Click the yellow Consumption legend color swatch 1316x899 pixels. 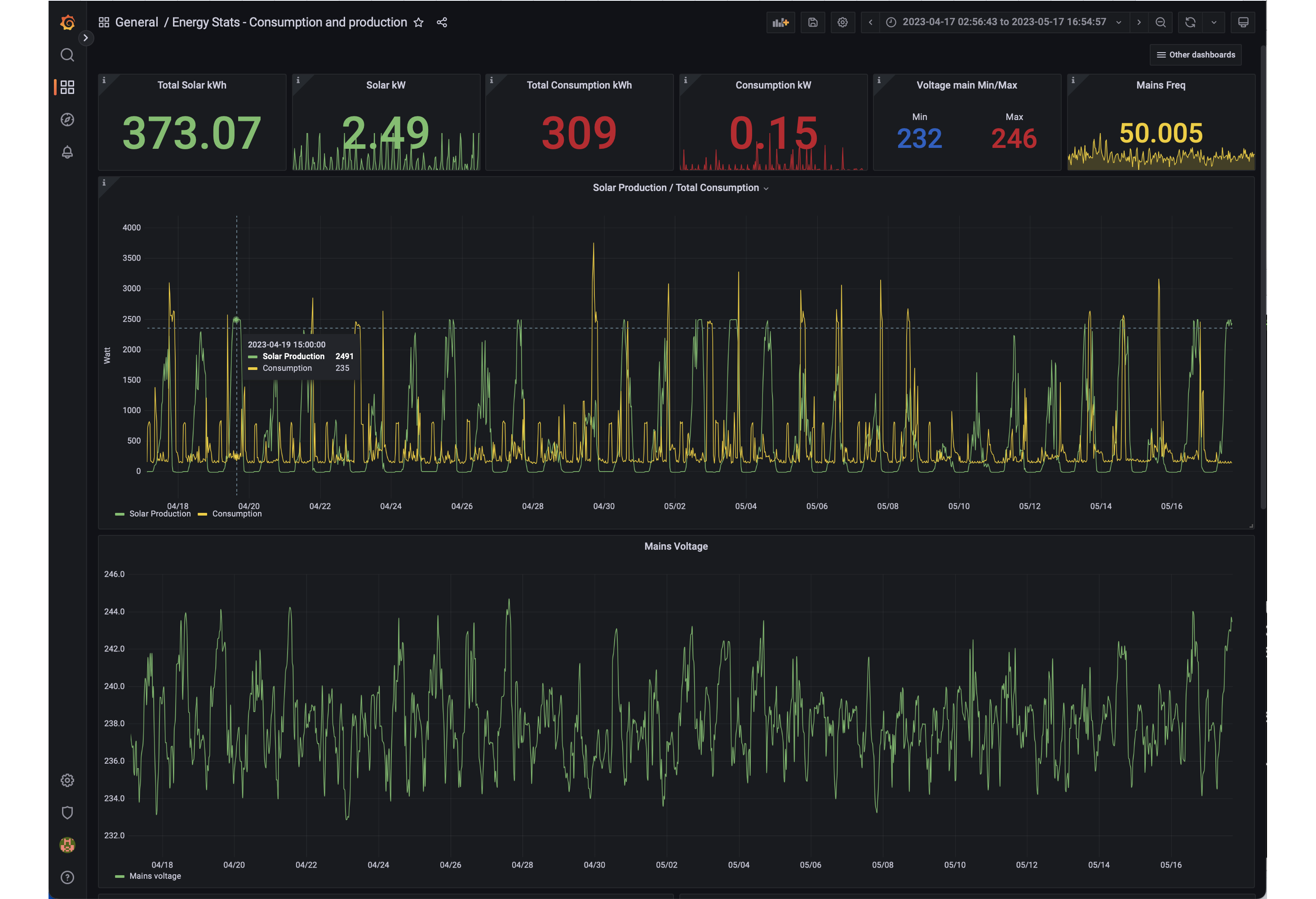tap(202, 514)
